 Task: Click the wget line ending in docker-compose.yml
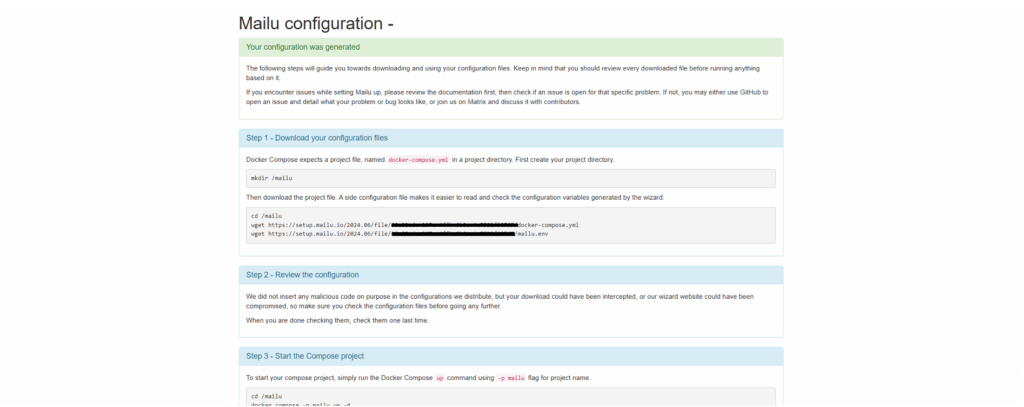(x=415, y=225)
